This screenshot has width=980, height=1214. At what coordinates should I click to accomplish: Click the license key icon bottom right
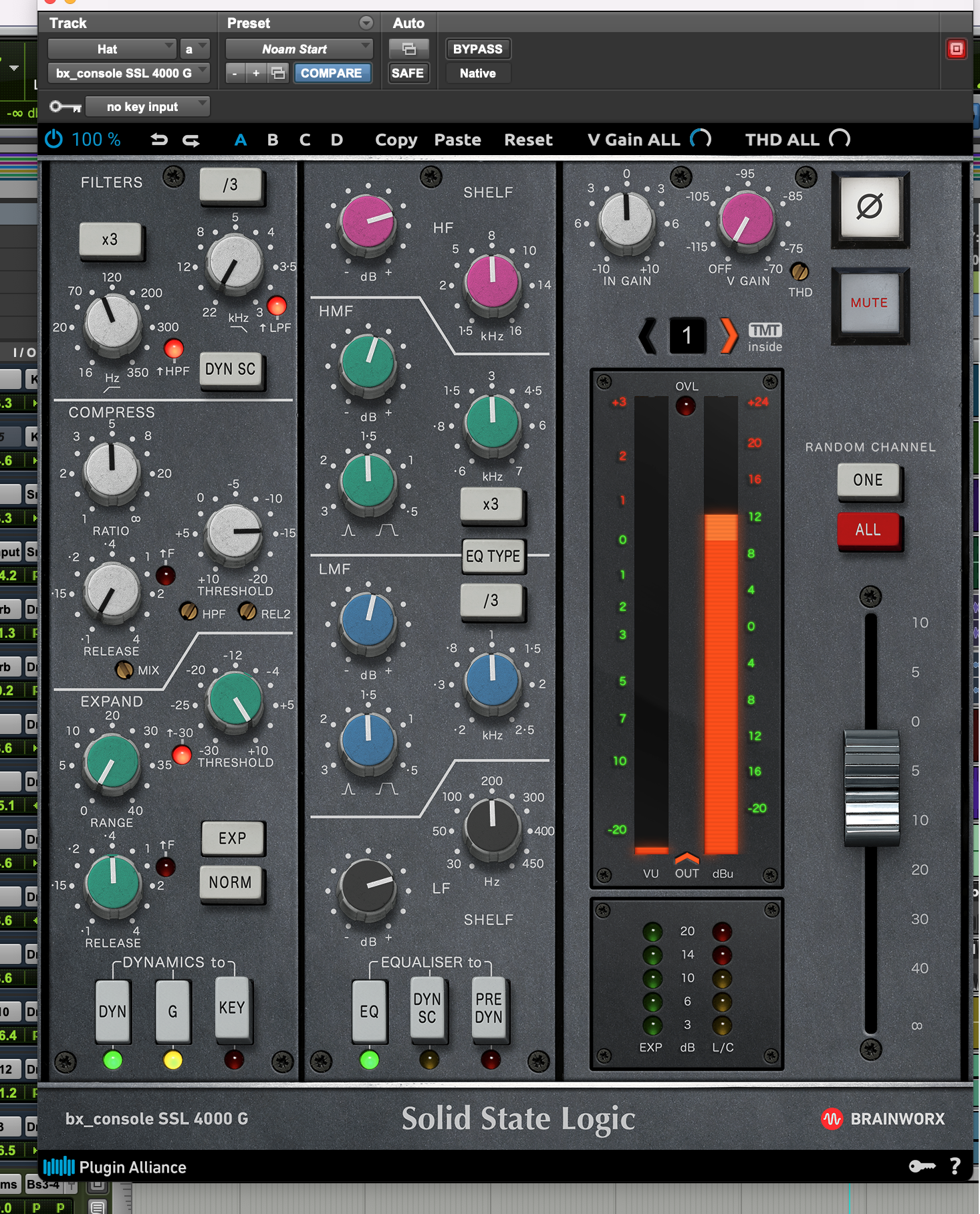point(923,1167)
